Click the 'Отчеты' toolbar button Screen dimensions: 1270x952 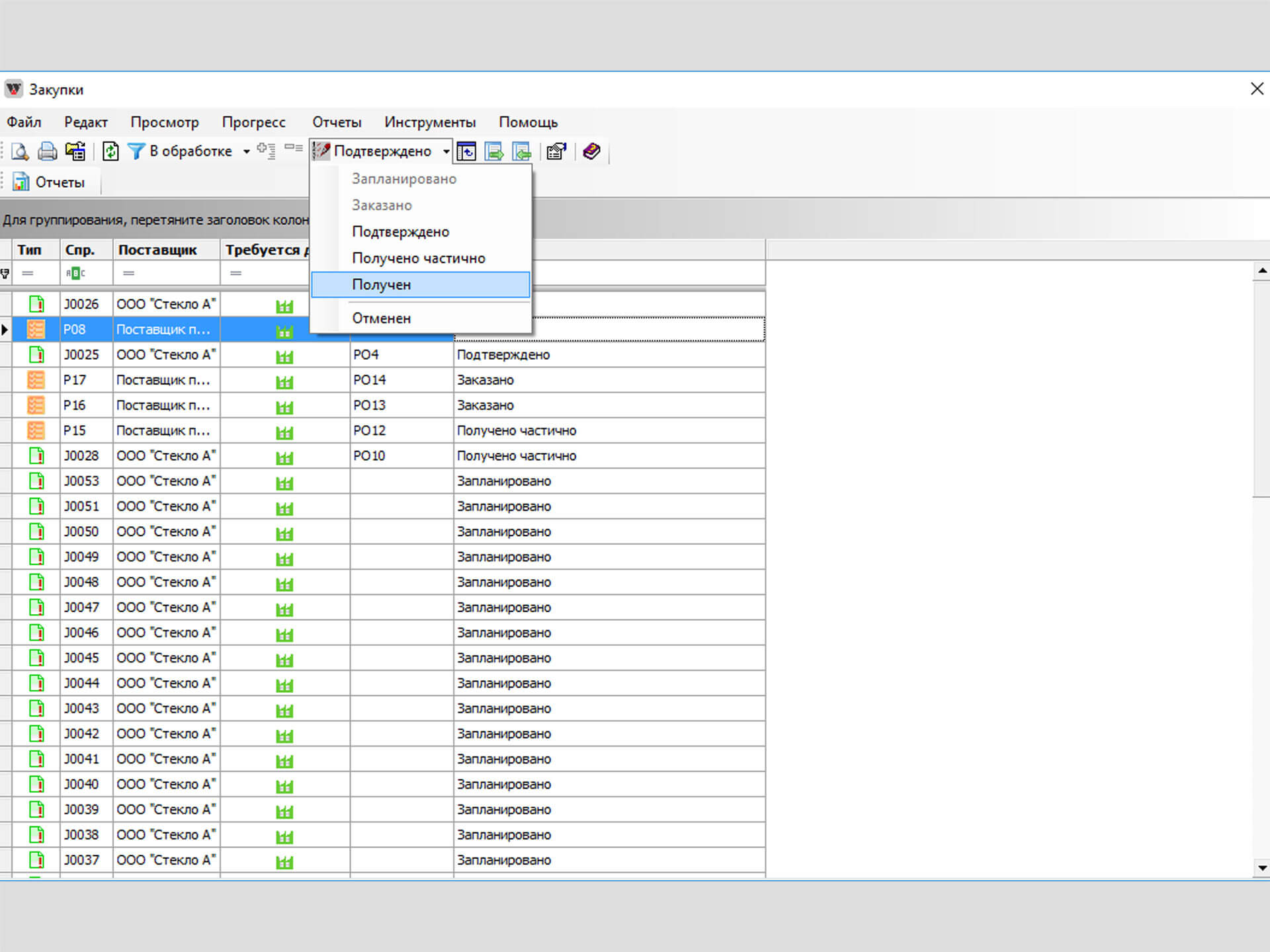pyautogui.click(x=50, y=182)
